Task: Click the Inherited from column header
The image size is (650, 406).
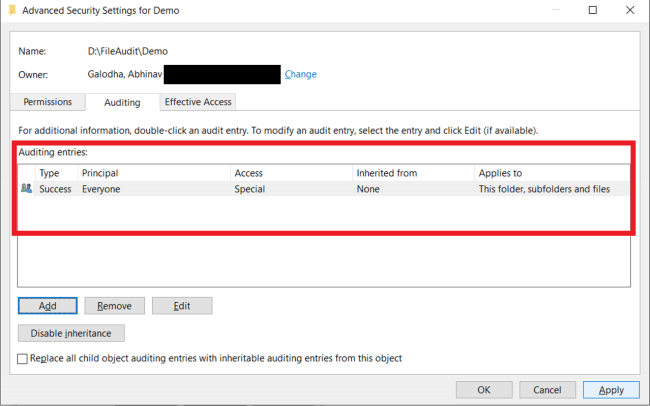Action: 413,173
